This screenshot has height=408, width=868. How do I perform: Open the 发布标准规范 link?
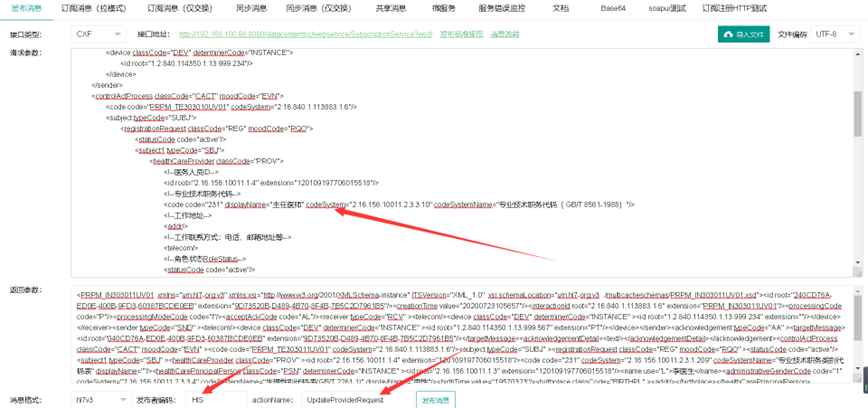pyautogui.click(x=461, y=34)
